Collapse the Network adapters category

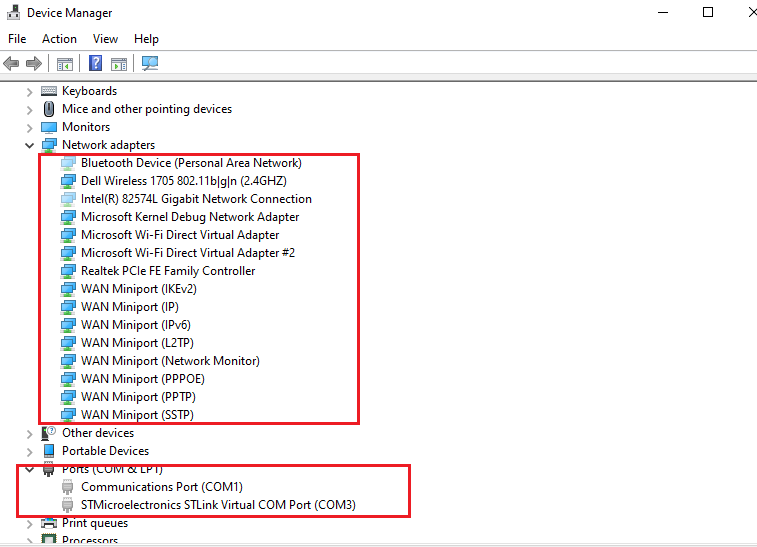tap(30, 145)
